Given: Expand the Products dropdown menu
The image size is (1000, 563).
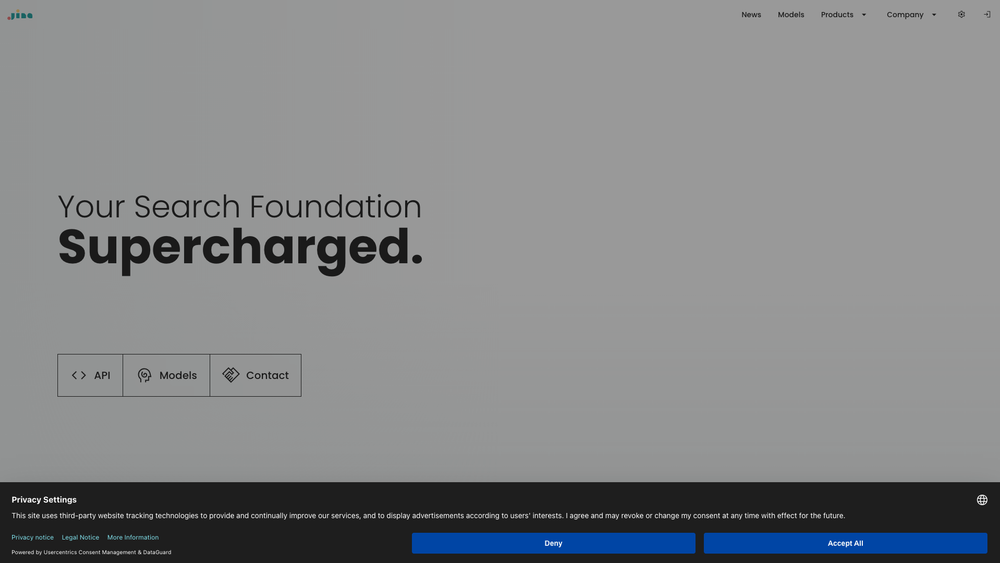Looking at the screenshot, I should [843, 15].
